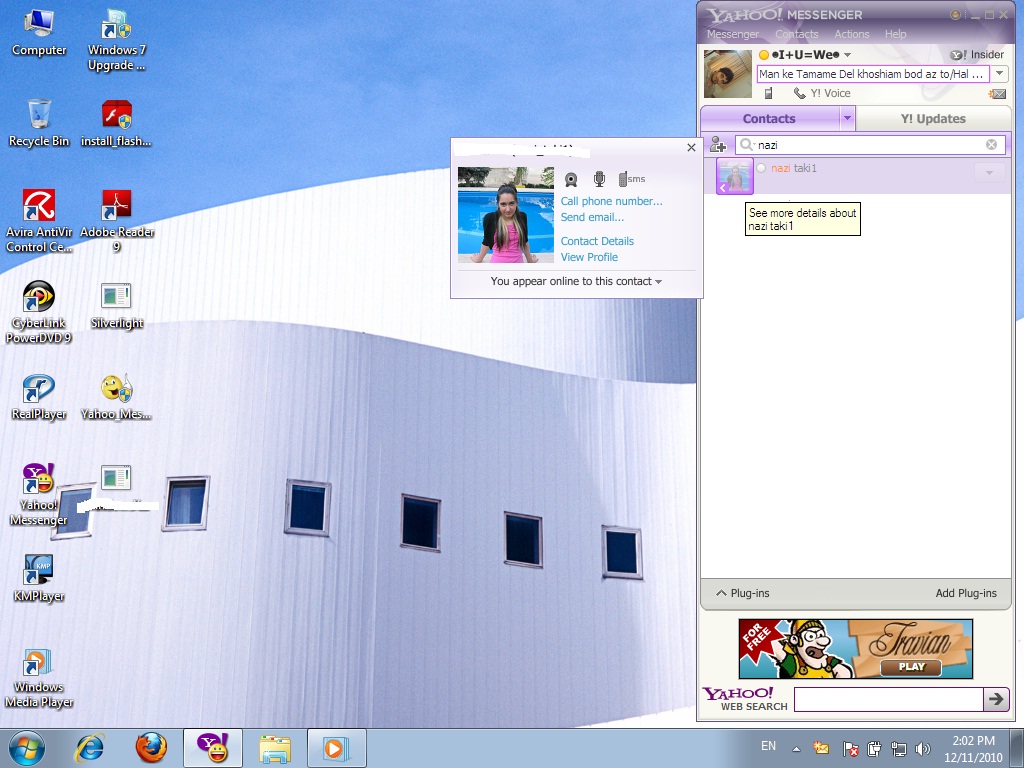
Task: Open the View Profile link
Action: pos(589,257)
